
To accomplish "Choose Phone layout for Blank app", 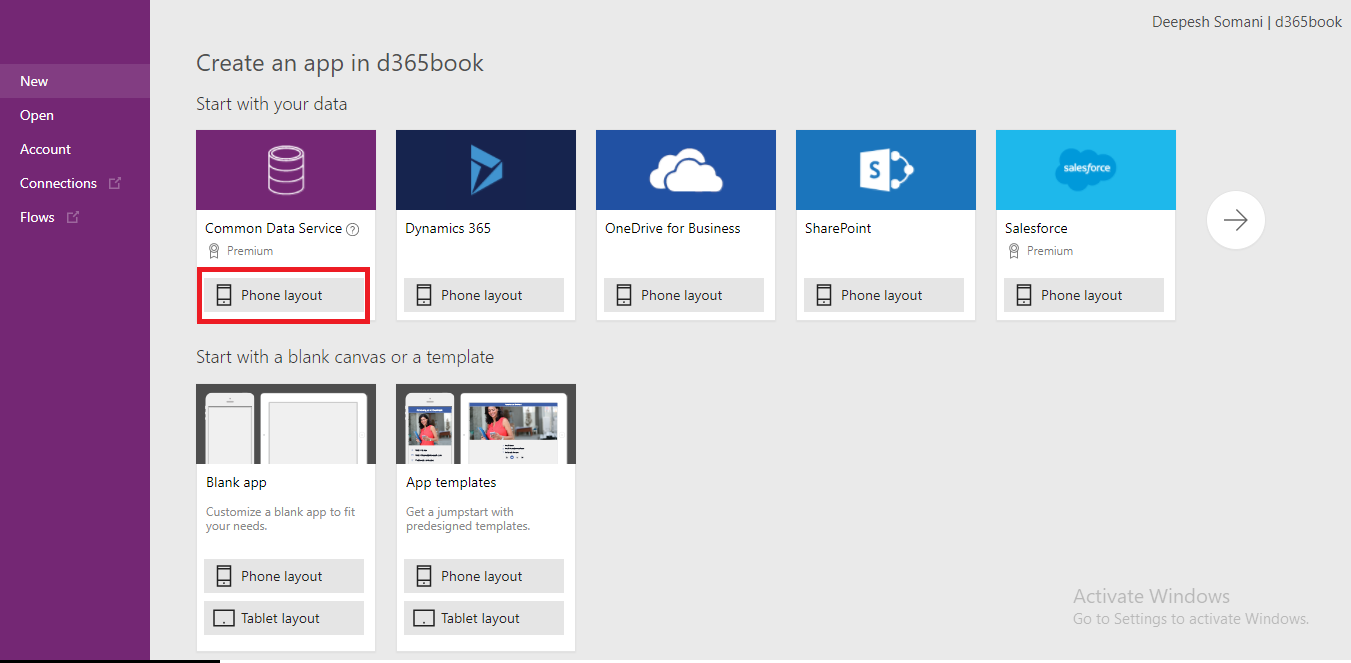I will click(x=284, y=576).
